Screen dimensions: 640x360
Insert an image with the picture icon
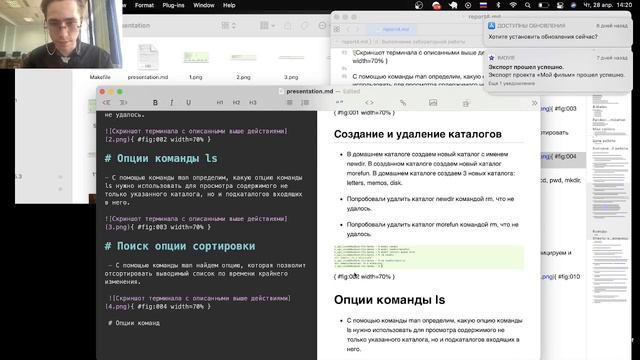click(x=433, y=103)
